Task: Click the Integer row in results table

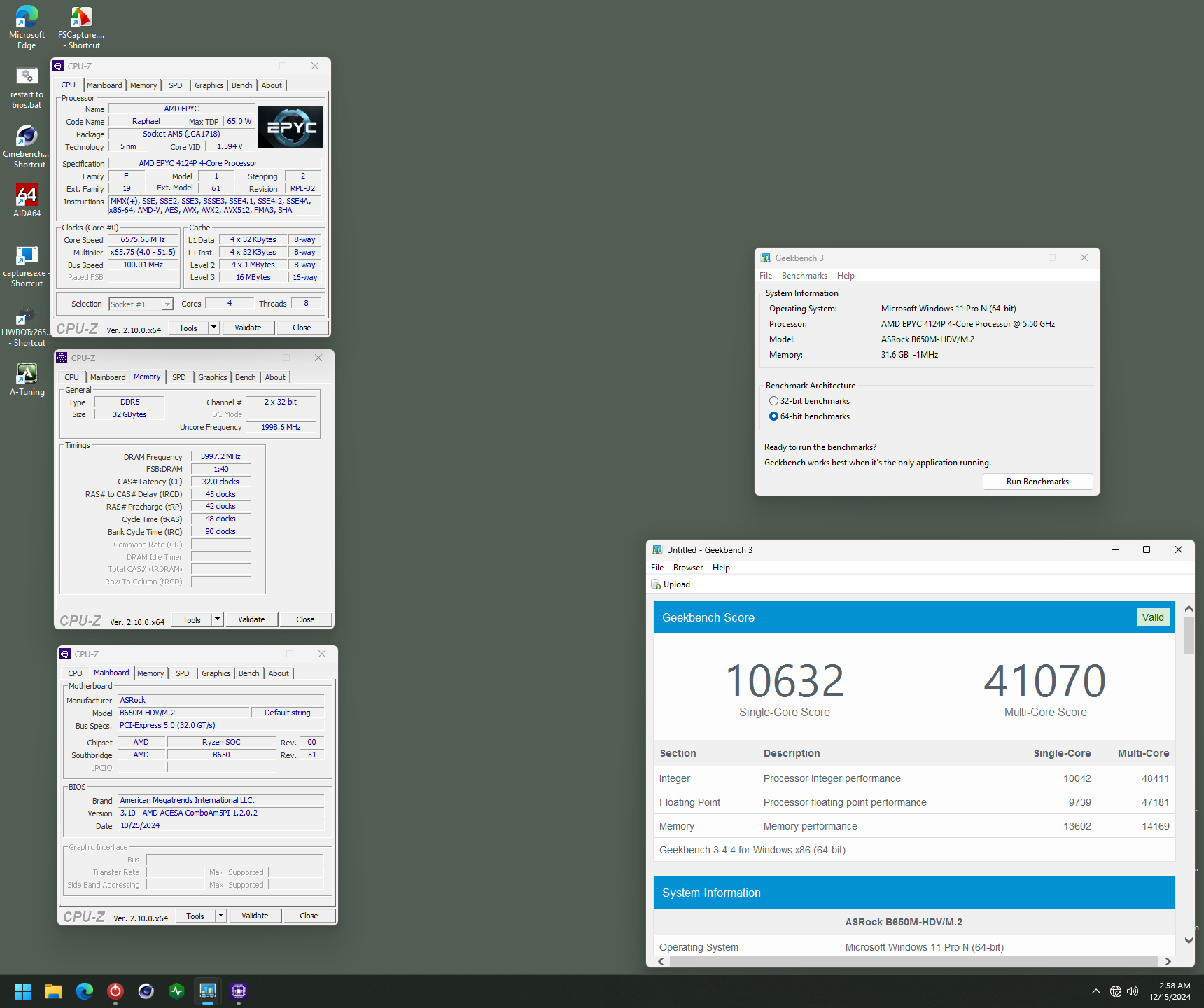Action: click(914, 778)
